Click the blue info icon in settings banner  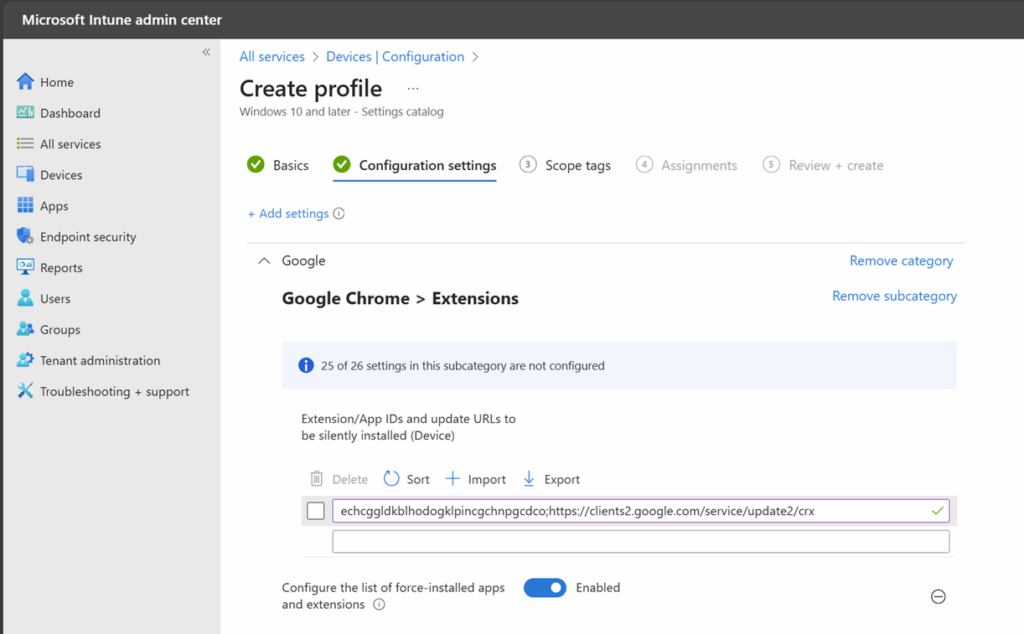click(306, 365)
